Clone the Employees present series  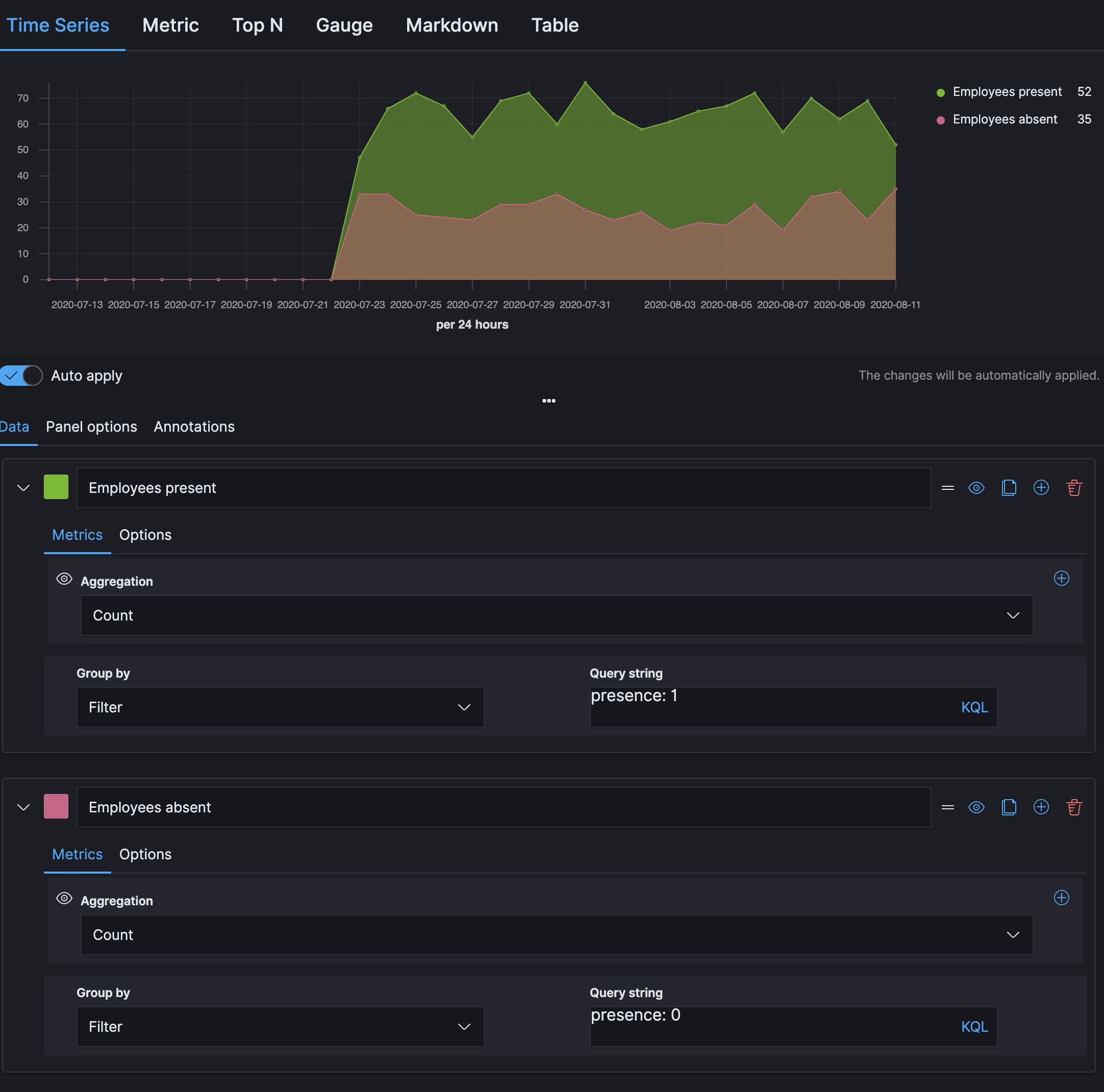[1009, 487]
